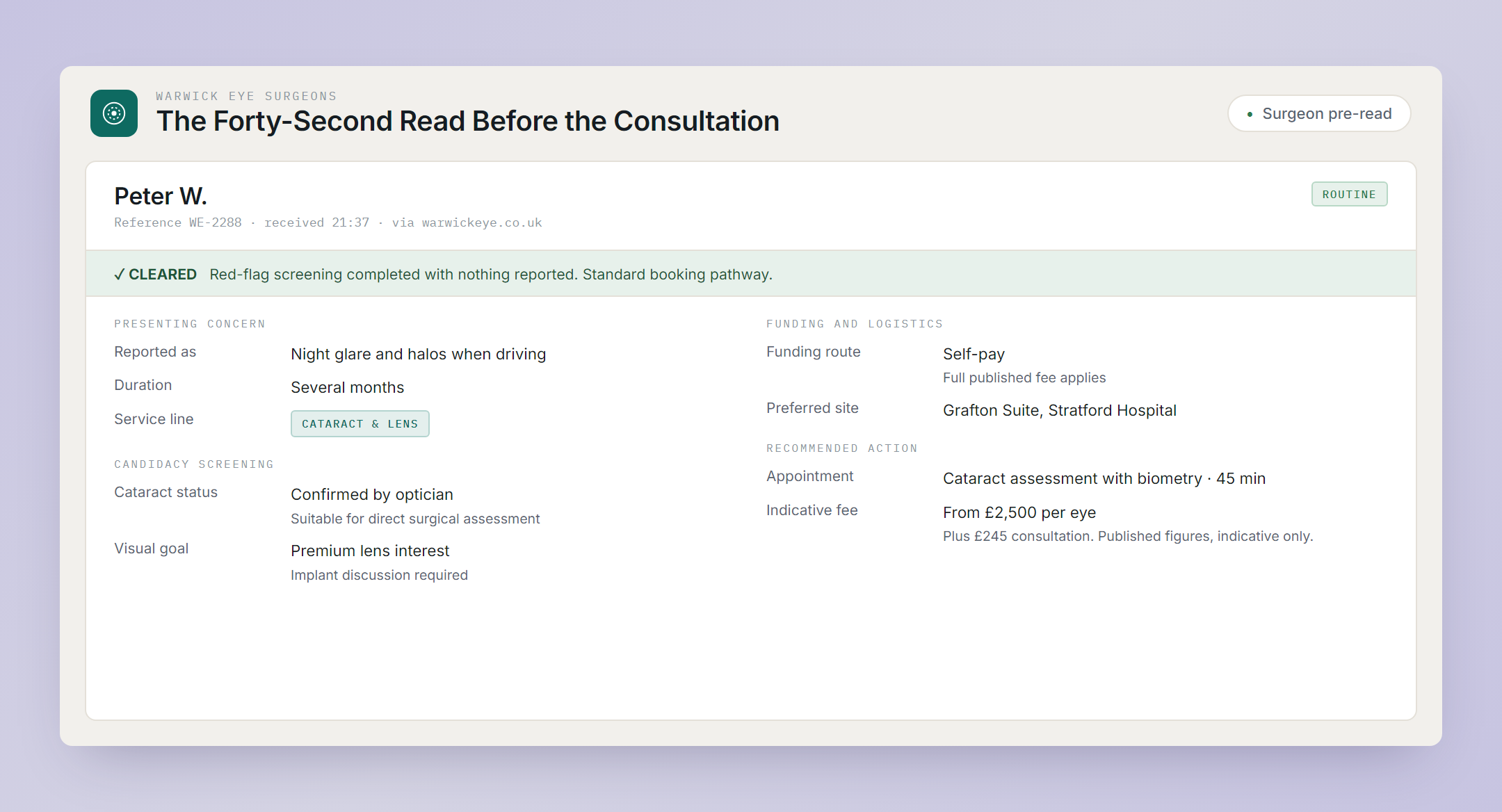Viewport: 1502px width, 812px height.
Task: Click the 'Premium lens interest' value
Action: coord(370,551)
